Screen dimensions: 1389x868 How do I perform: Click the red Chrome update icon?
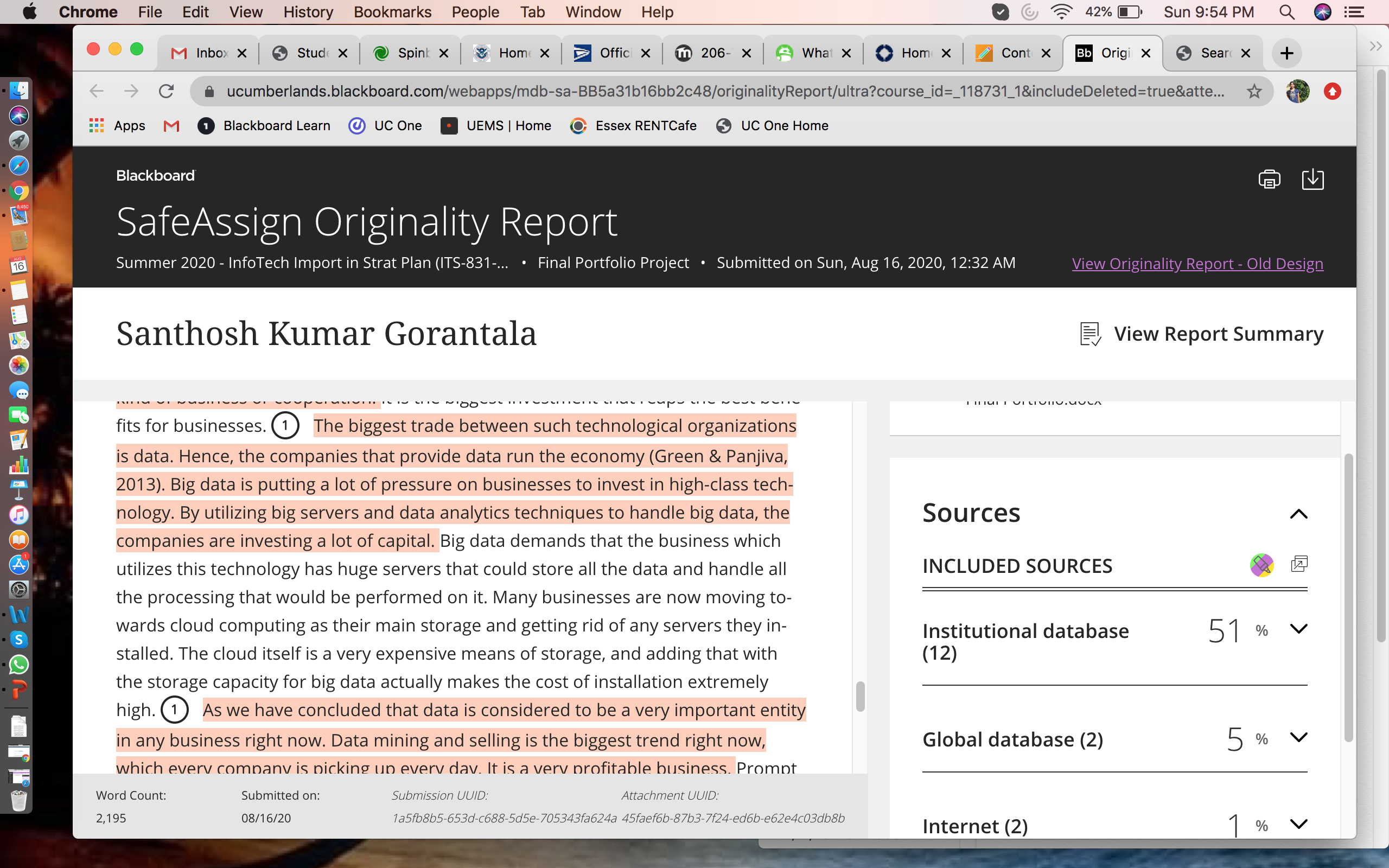(x=1332, y=91)
